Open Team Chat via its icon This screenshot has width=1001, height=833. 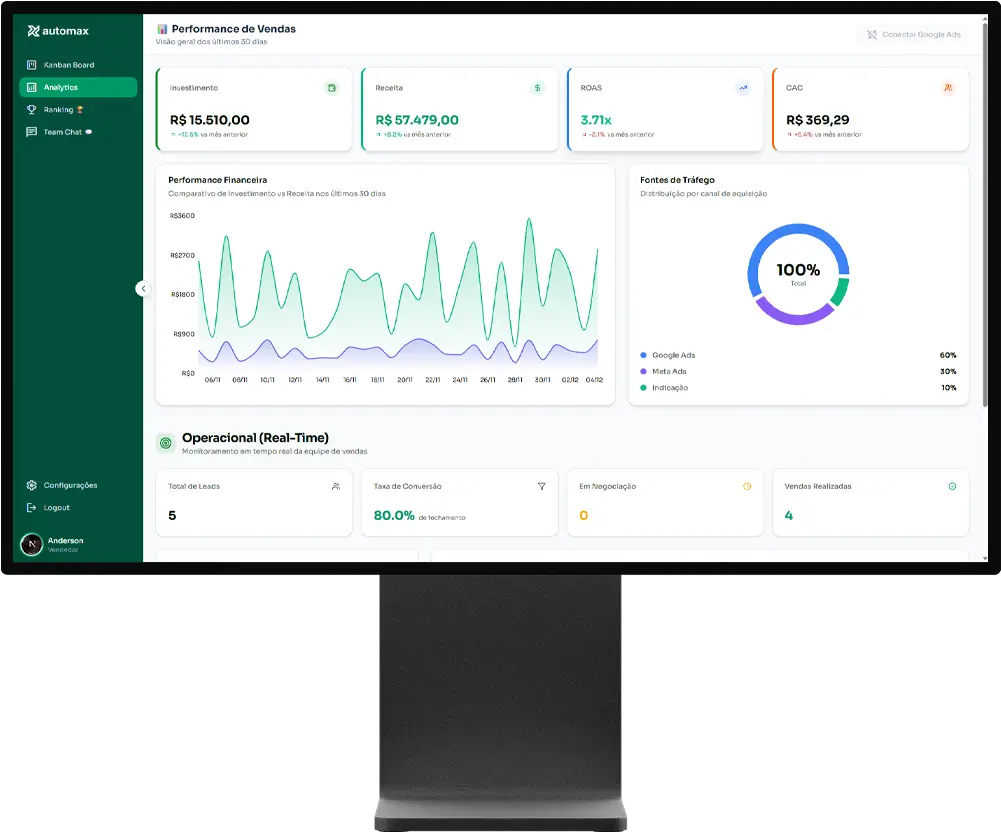pos(32,132)
